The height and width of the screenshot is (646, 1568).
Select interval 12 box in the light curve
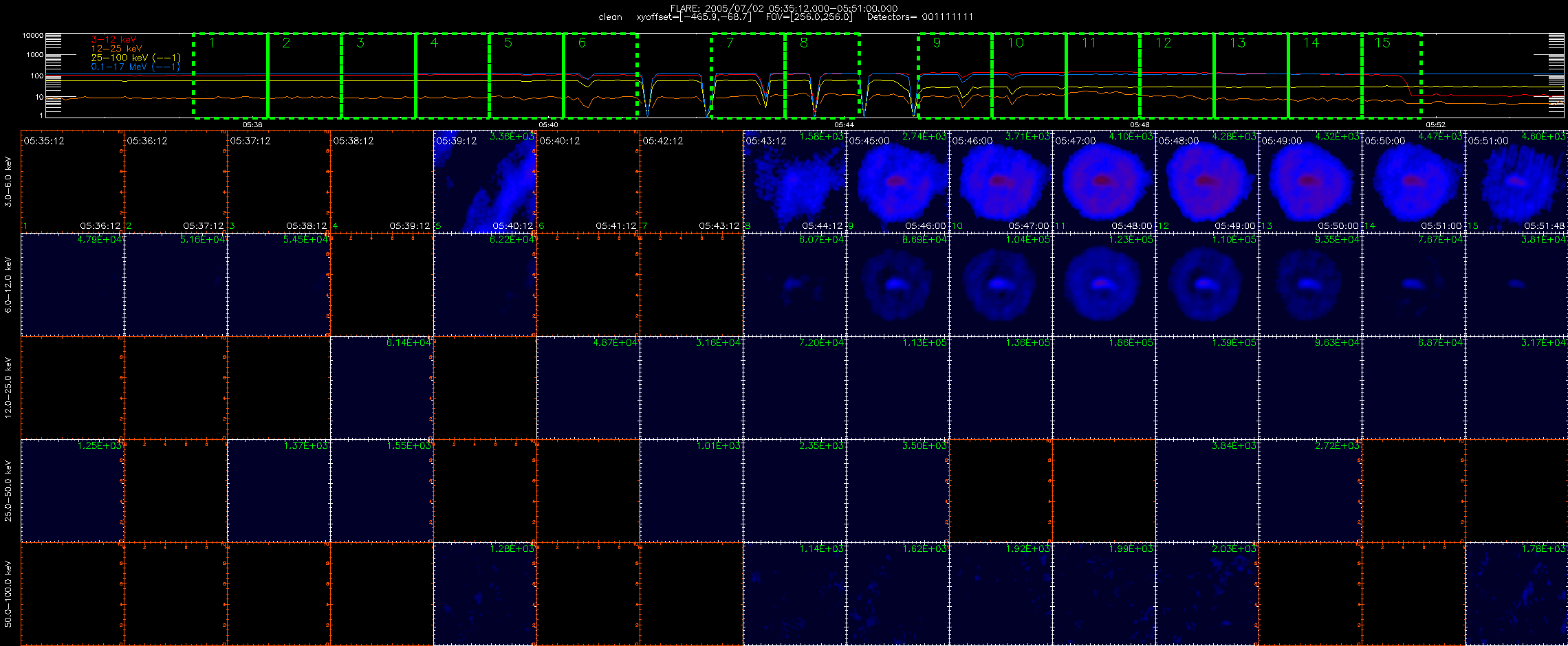click(1177, 76)
